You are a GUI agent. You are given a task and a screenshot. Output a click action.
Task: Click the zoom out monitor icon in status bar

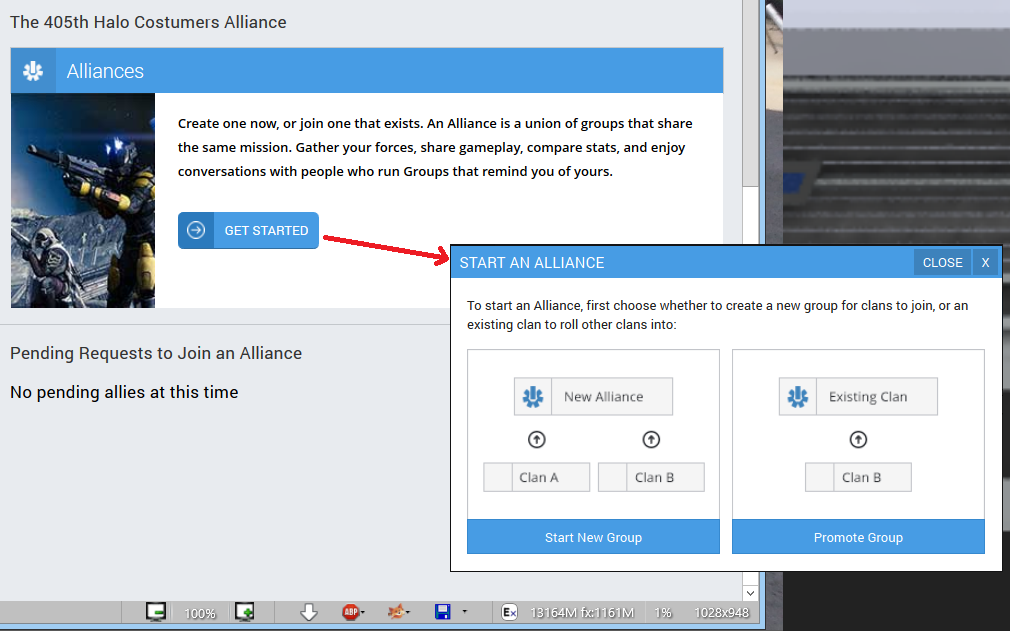click(156, 612)
